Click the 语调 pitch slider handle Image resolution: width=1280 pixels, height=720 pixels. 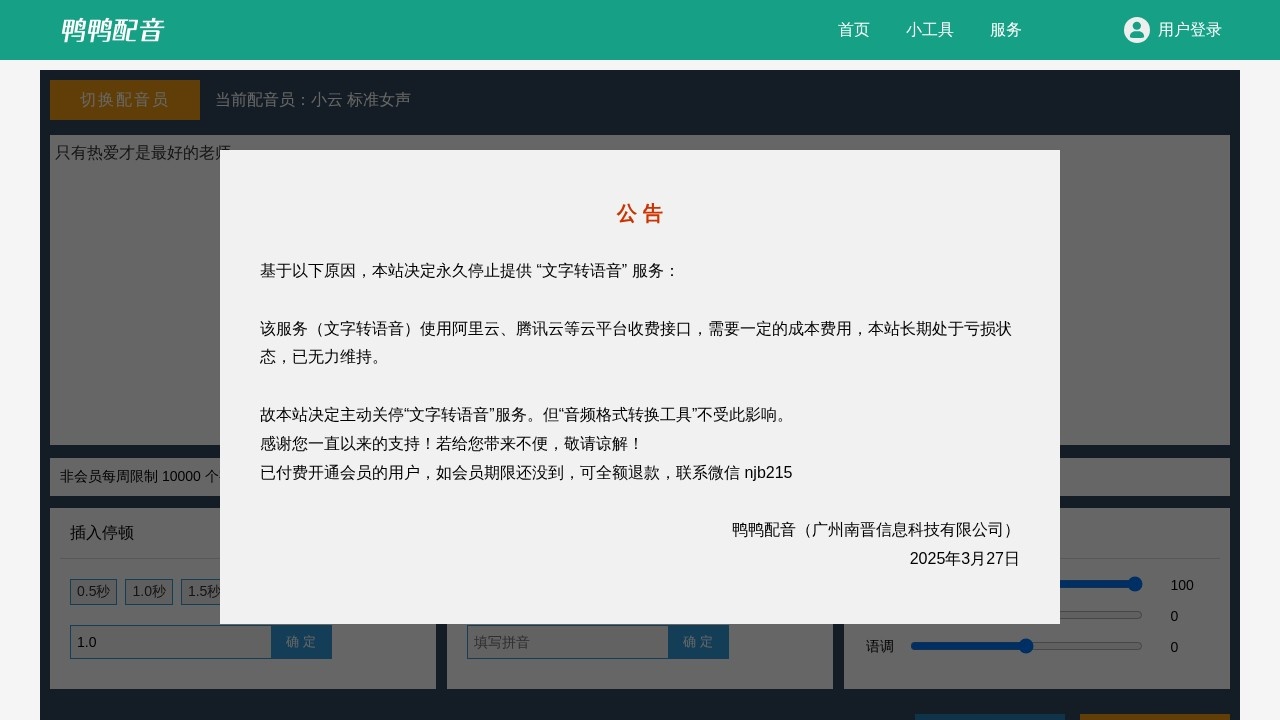pos(1025,646)
